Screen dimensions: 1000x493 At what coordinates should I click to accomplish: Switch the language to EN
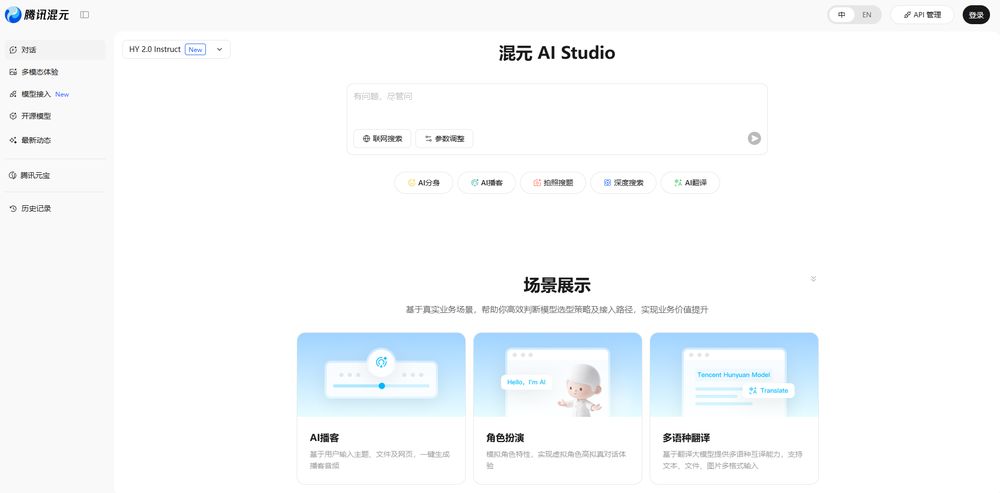867,15
